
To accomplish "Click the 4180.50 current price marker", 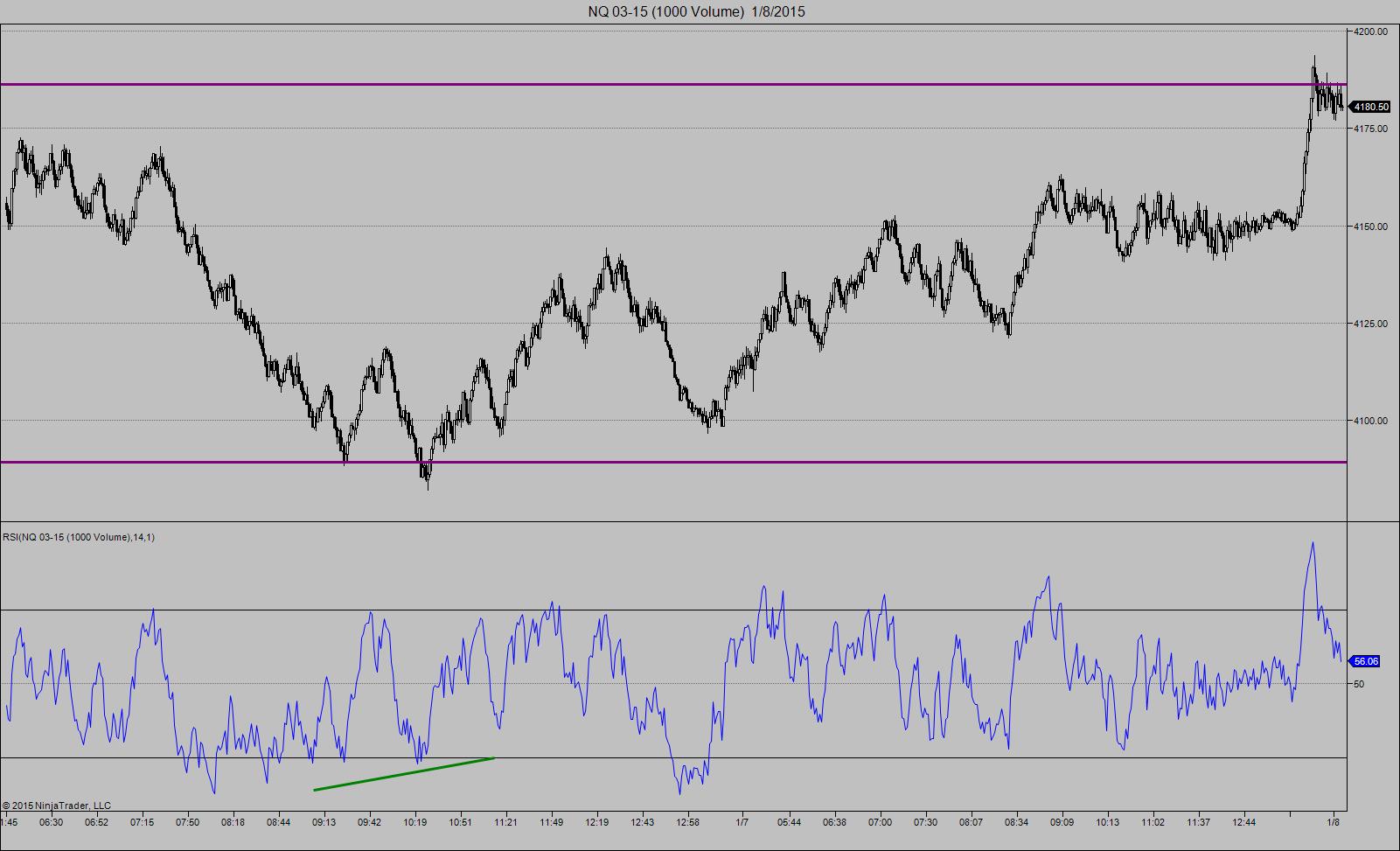I will tap(1370, 107).
